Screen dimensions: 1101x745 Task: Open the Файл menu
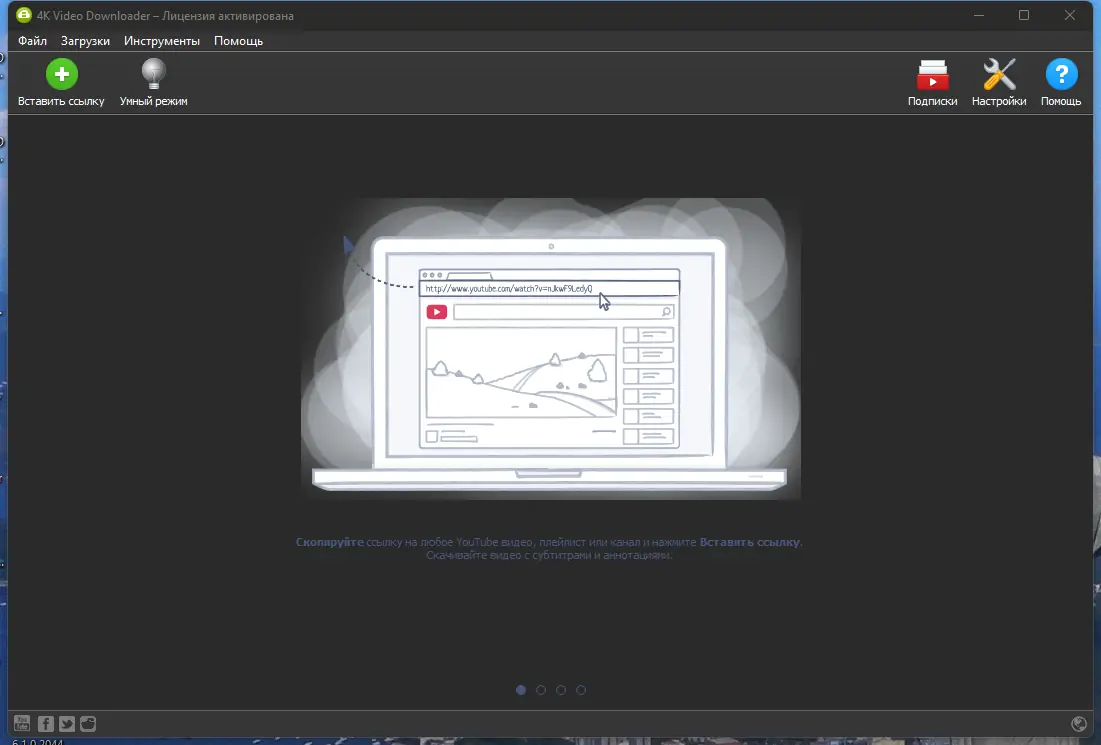click(32, 41)
